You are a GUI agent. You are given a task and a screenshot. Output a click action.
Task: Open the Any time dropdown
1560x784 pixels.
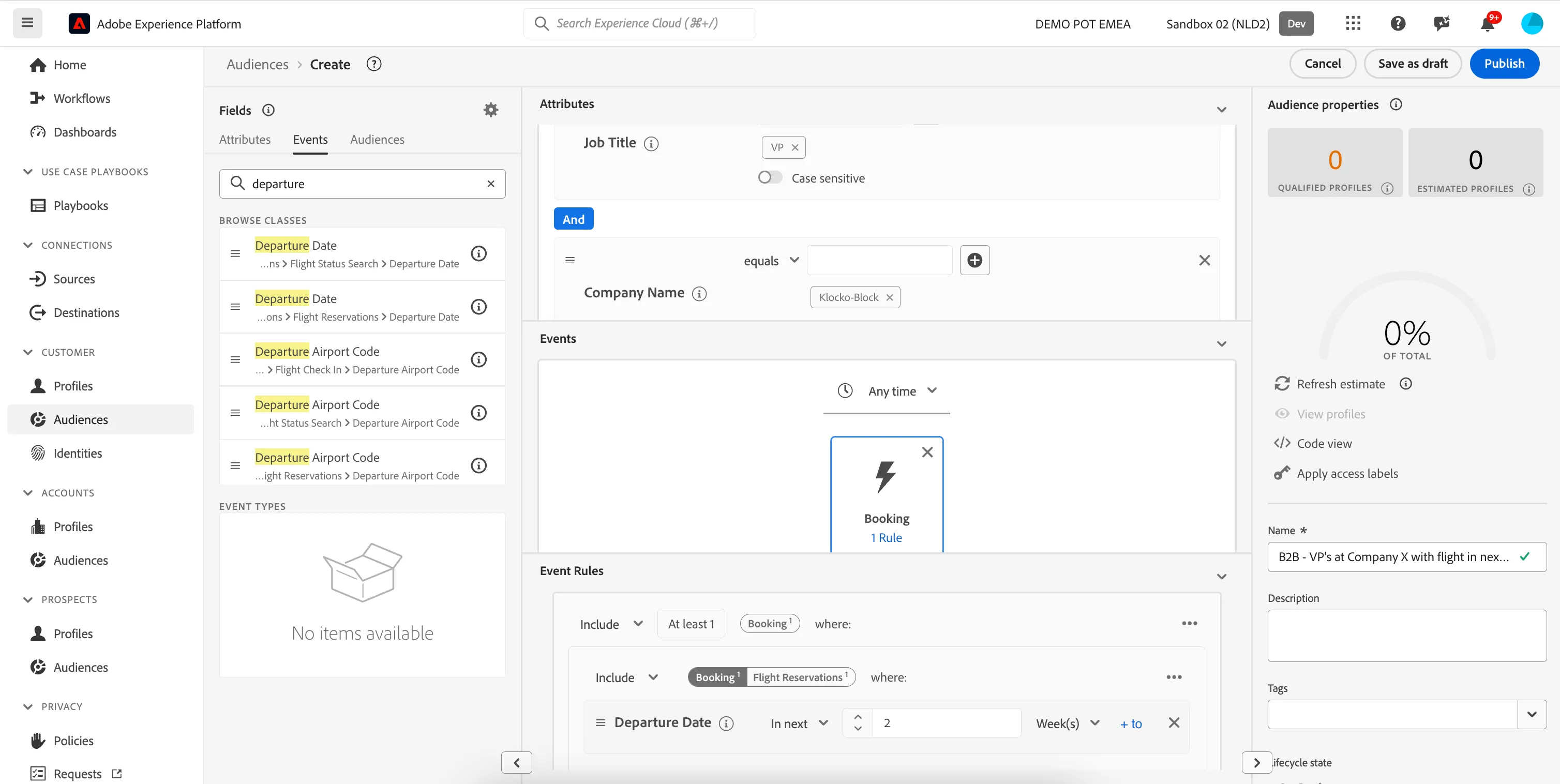point(887,391)
